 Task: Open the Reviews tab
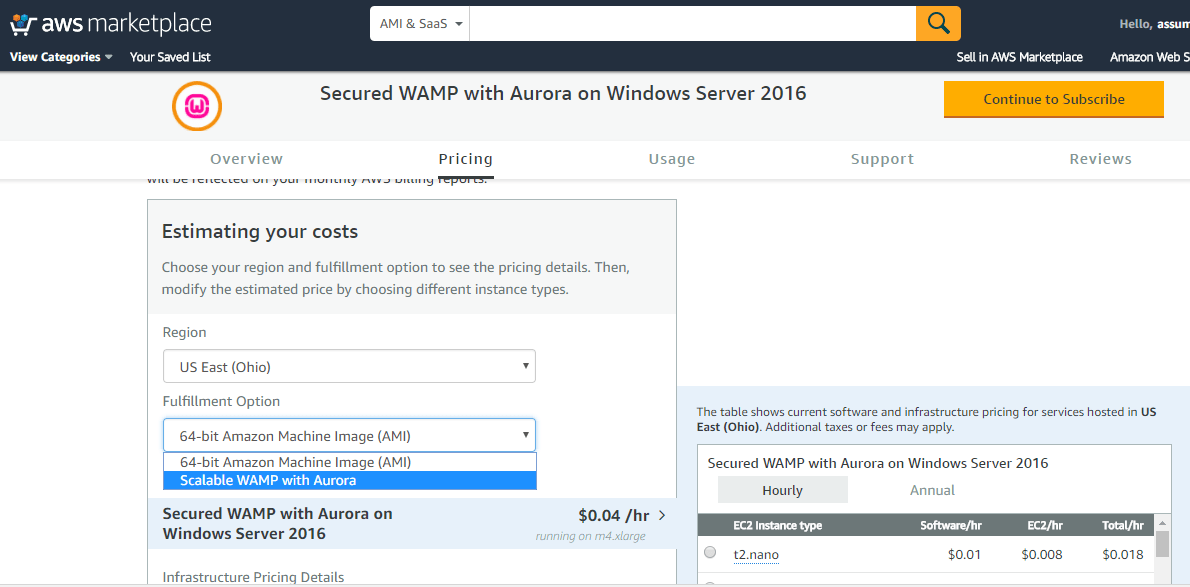(x=1100, y=159)
